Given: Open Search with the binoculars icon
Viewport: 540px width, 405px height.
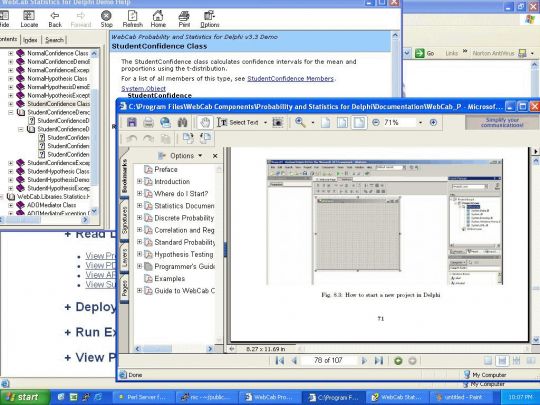Looking at the screenshot, I should 182,122.
